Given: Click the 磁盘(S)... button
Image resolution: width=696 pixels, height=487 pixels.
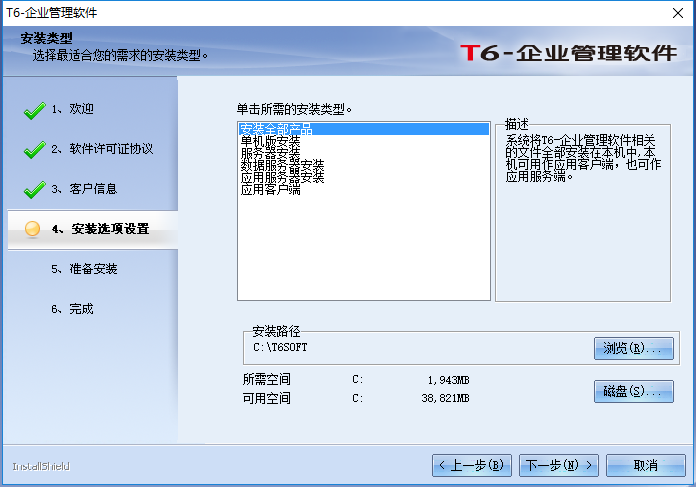Looking at the screenshot, I should 633,391.
